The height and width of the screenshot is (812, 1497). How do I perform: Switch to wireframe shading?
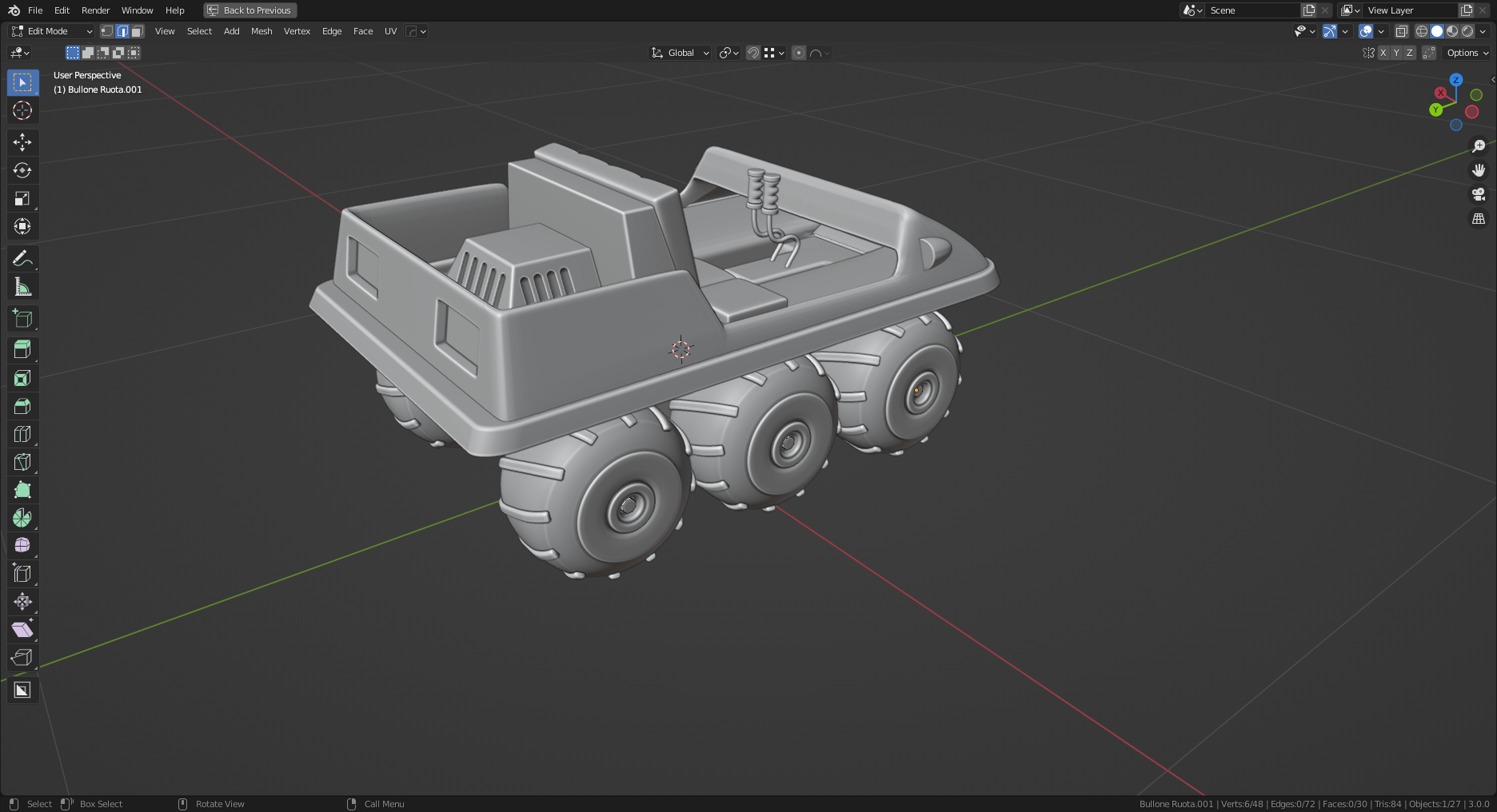1421,31
